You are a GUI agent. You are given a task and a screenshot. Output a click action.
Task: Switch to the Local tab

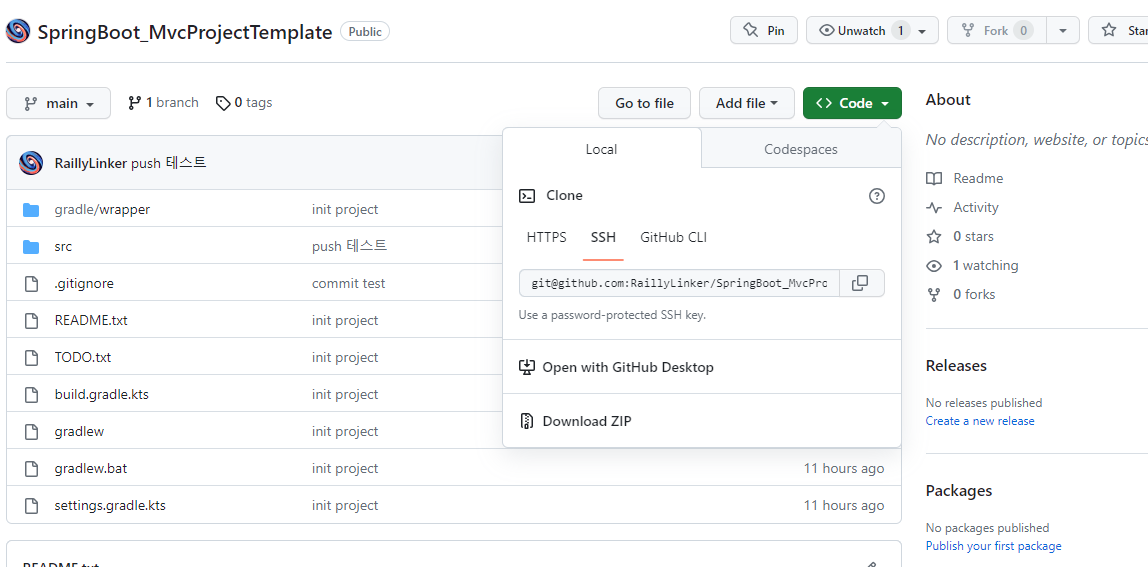602,149
